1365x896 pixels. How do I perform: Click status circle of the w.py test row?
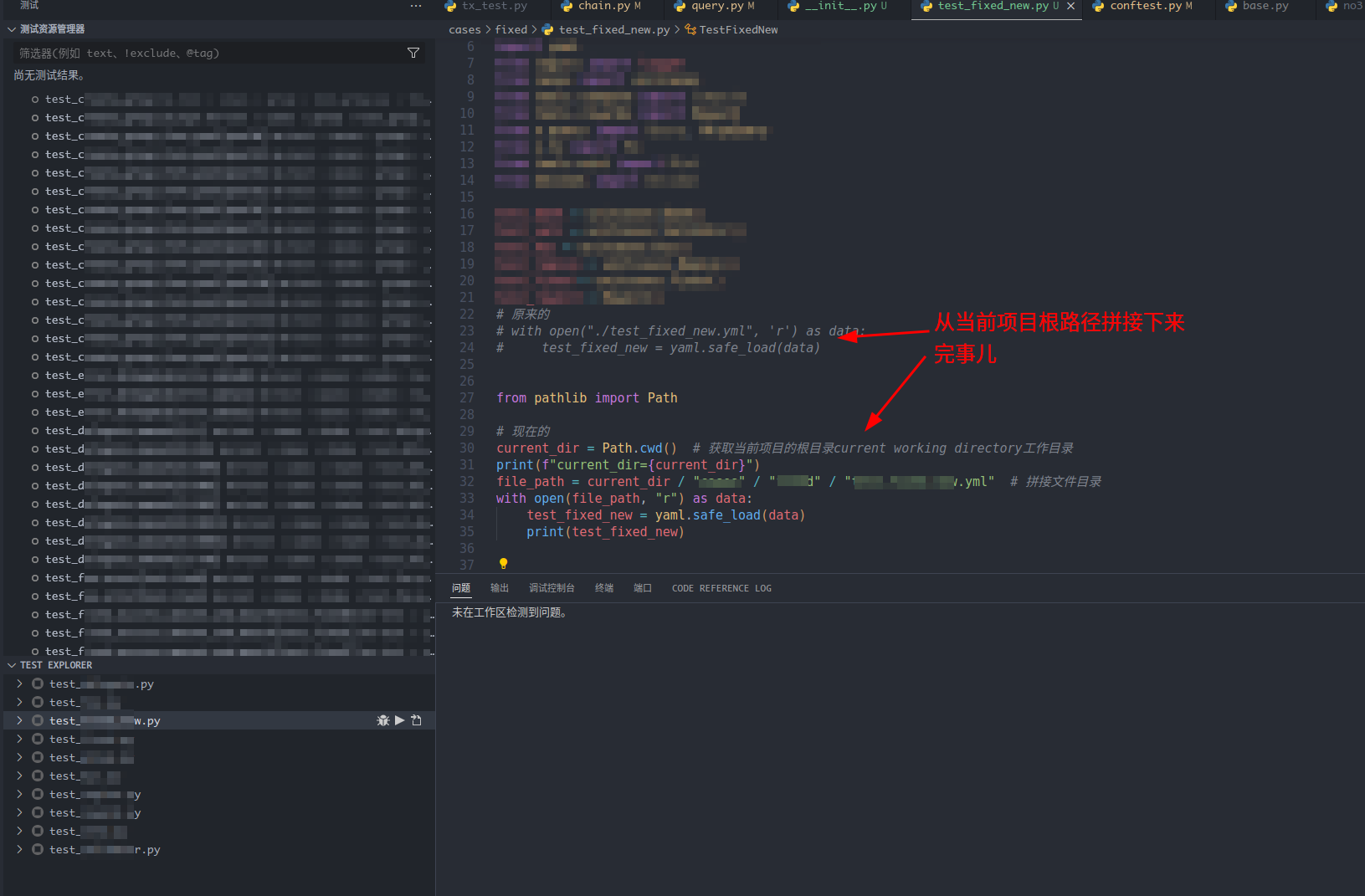38,720
